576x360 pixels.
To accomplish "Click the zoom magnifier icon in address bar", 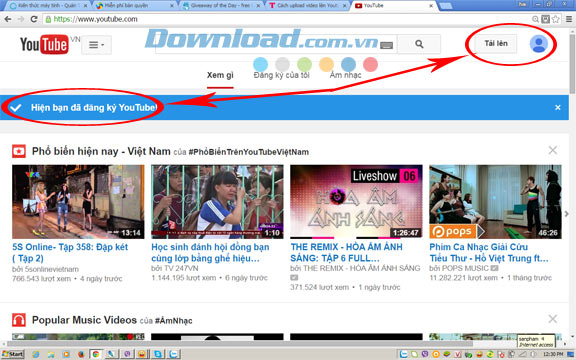I will click(536, 19).
